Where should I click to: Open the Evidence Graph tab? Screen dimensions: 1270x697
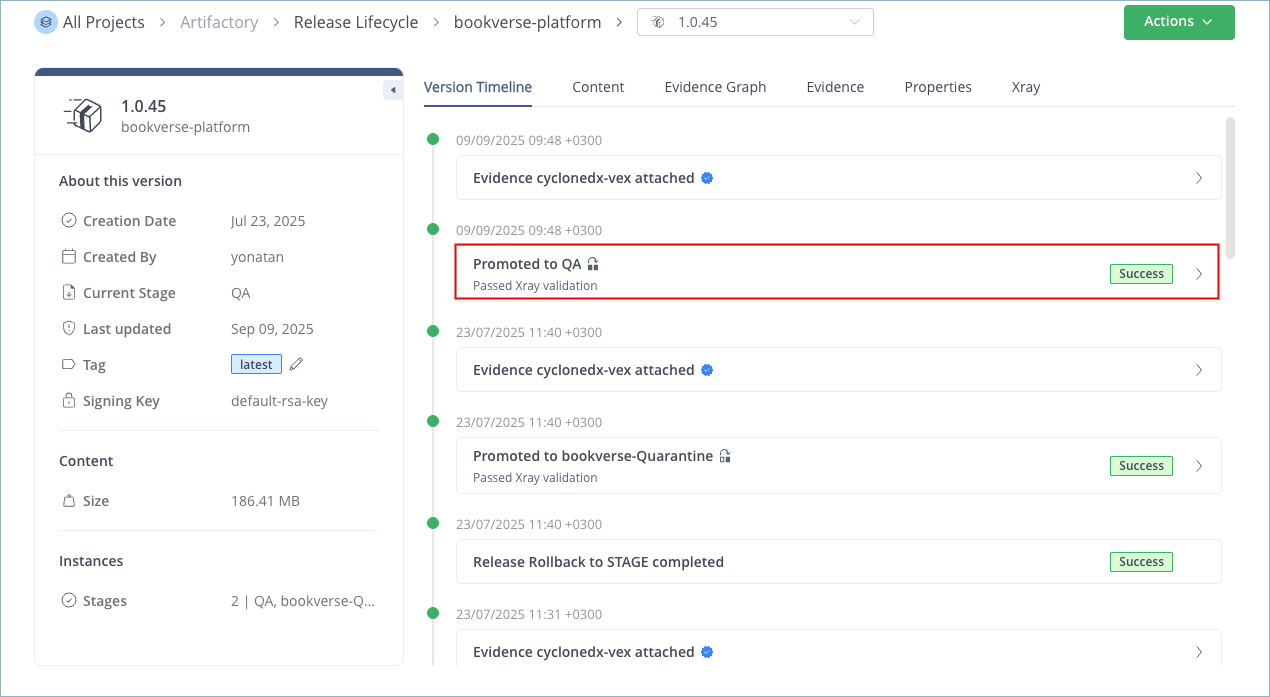point(715,87)
